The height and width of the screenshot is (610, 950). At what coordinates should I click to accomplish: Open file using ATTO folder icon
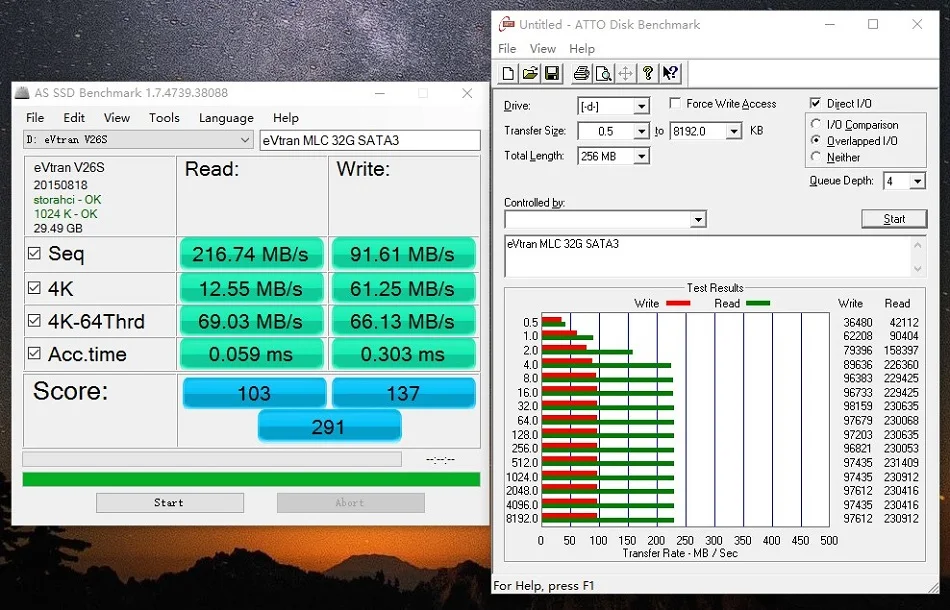(x=530, y=74)
